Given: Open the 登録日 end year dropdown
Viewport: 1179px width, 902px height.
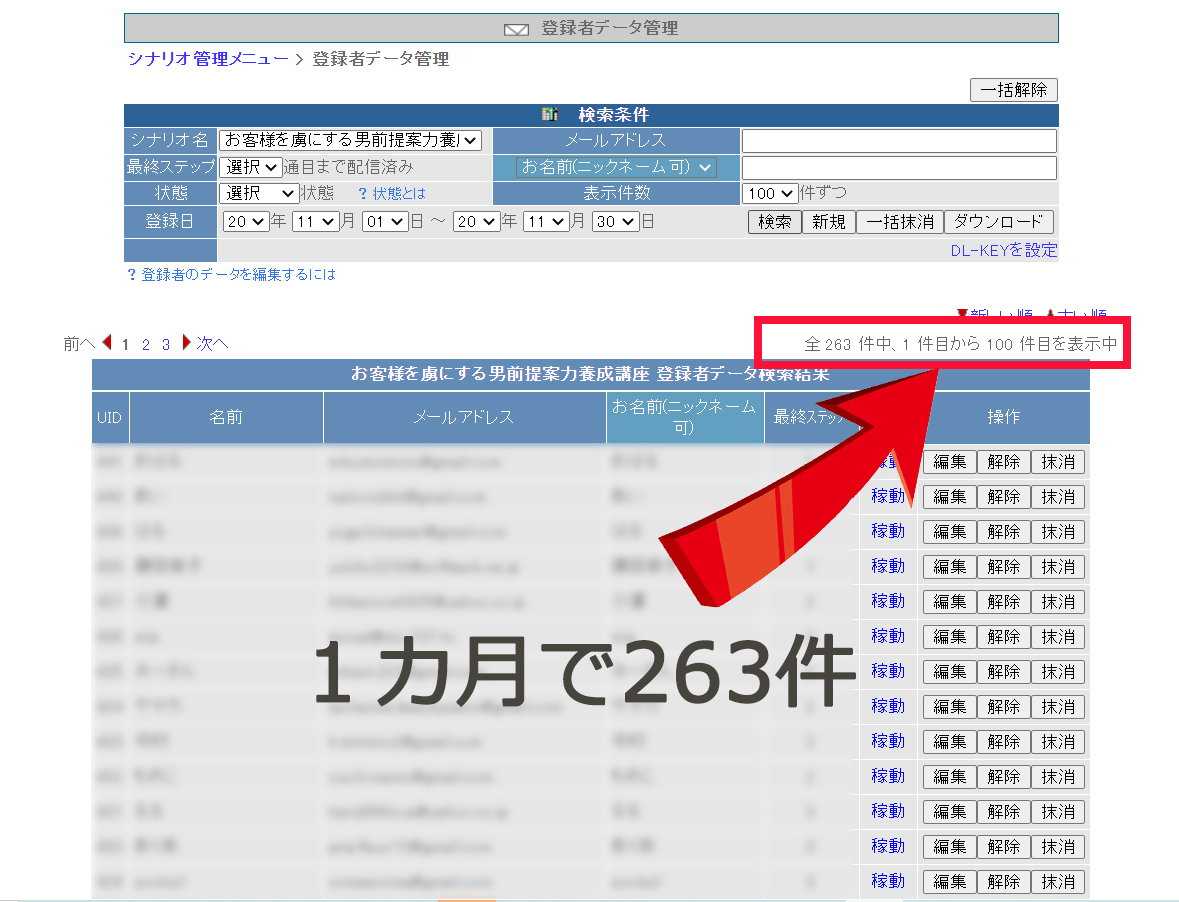Looking at the screenshot, I should (477, 222).
